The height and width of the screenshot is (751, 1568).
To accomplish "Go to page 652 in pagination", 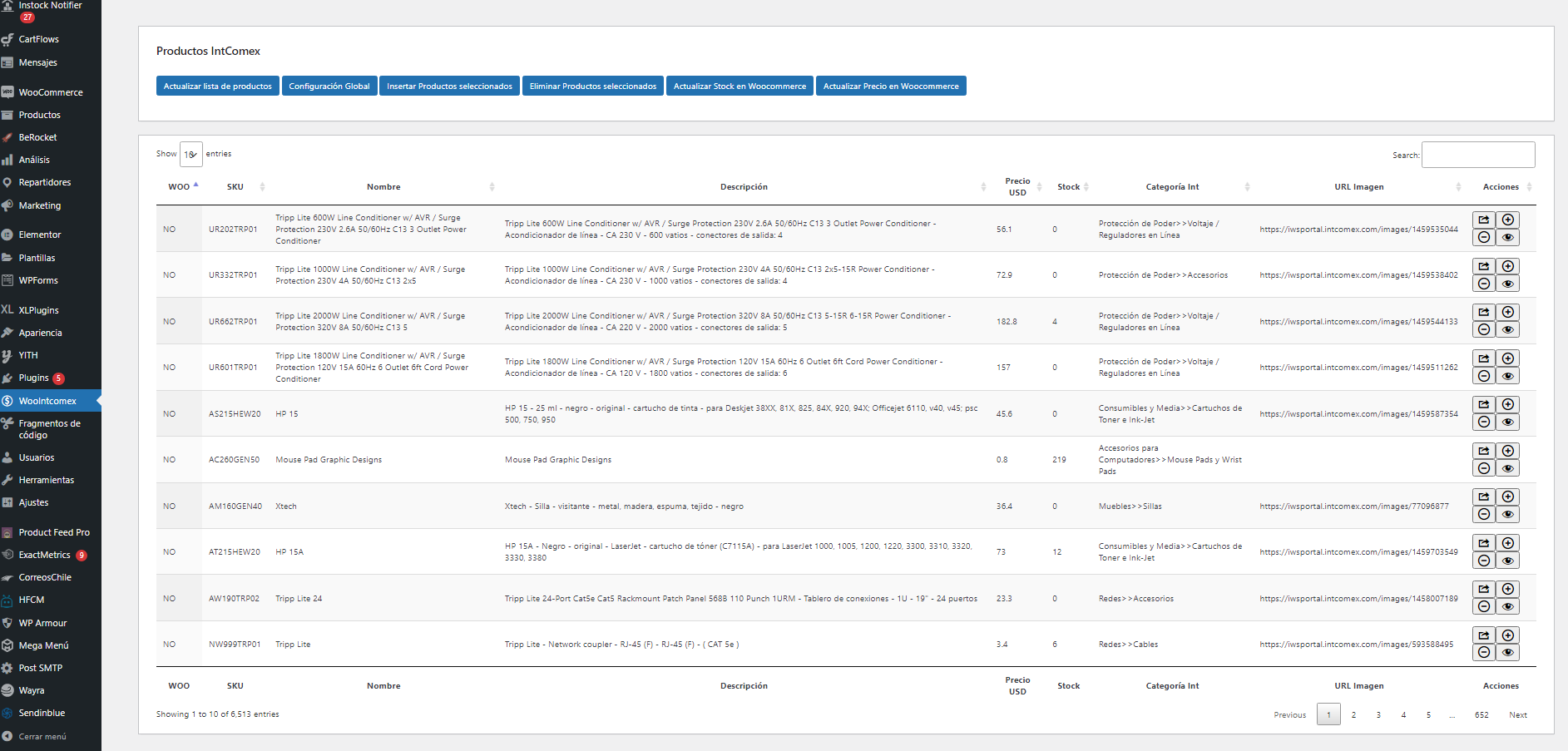I will tap(1481, 715).
